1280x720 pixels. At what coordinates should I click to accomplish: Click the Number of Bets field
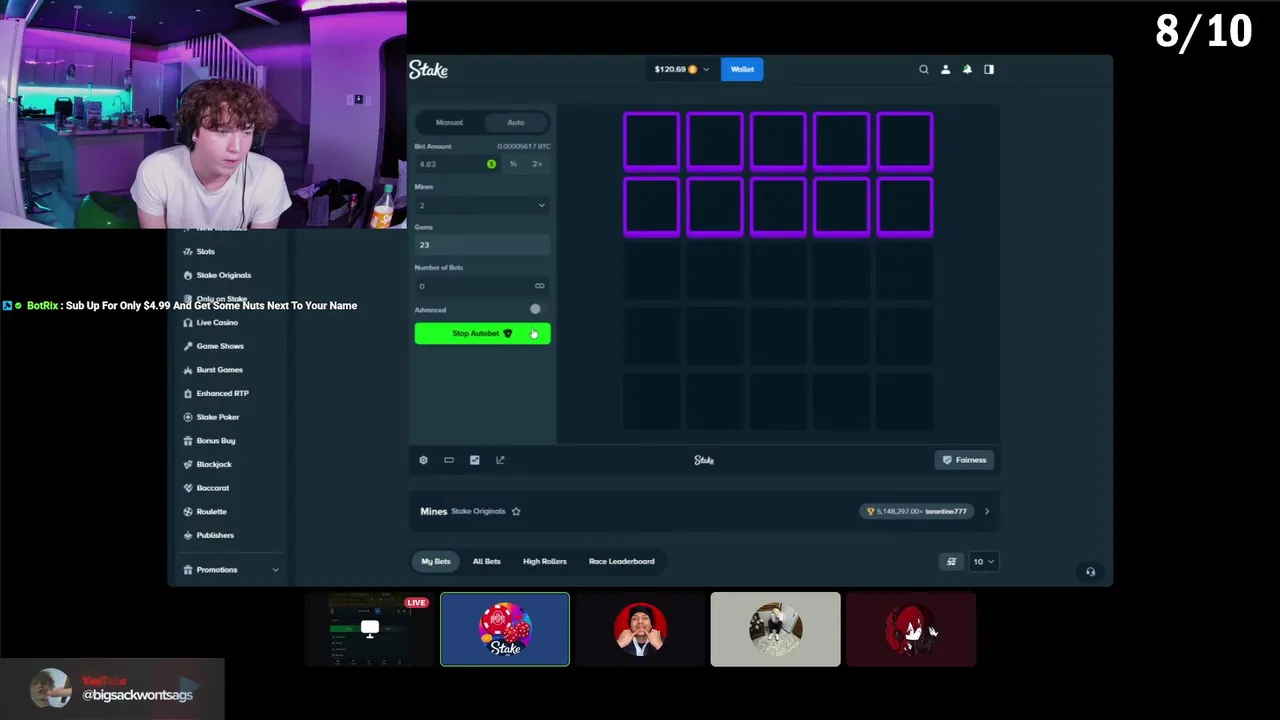482,286
